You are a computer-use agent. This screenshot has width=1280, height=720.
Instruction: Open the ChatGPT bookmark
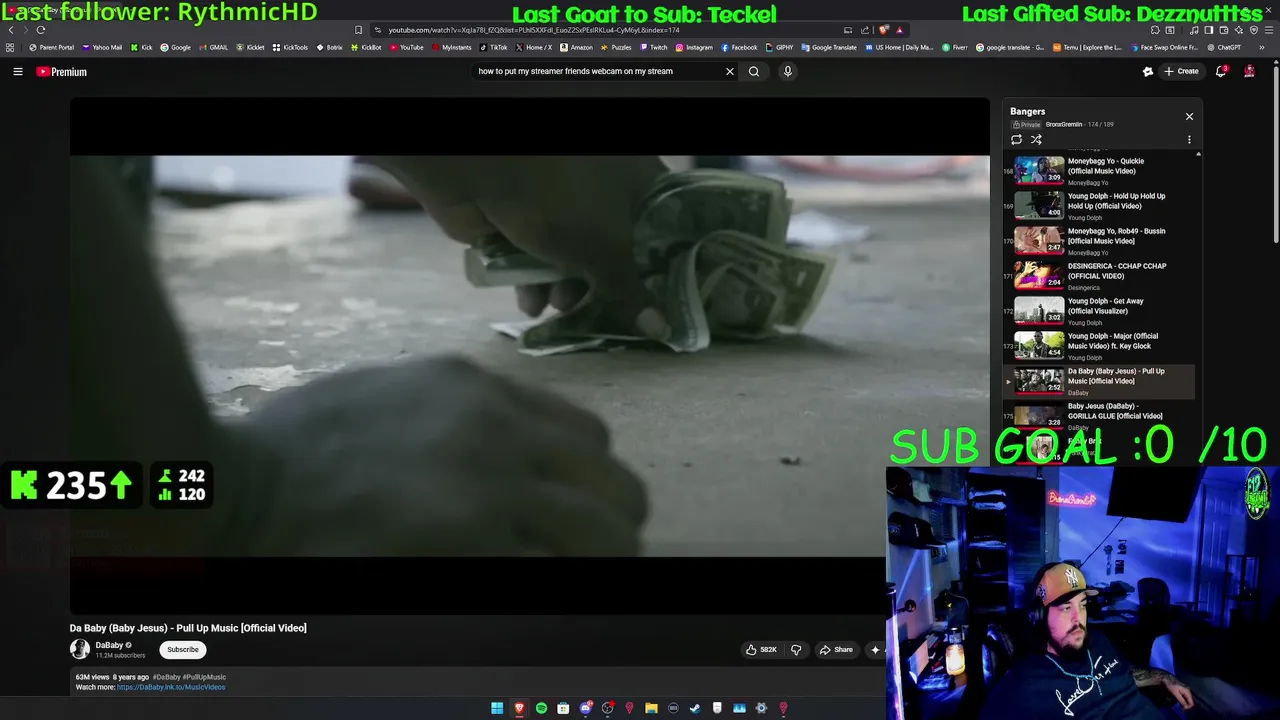[x=1223, y=47]
